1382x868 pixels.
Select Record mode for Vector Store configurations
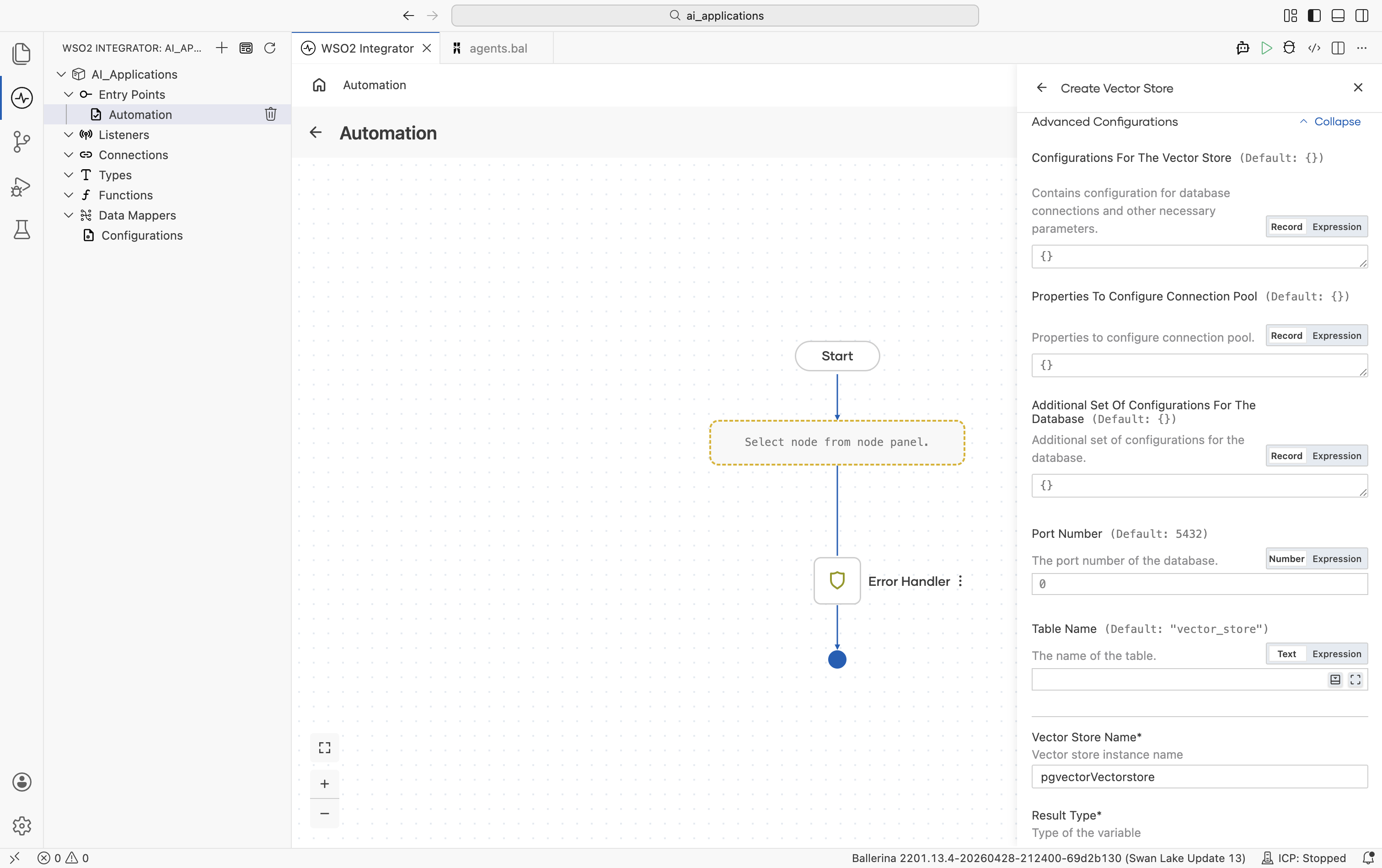coord(1286,227)
